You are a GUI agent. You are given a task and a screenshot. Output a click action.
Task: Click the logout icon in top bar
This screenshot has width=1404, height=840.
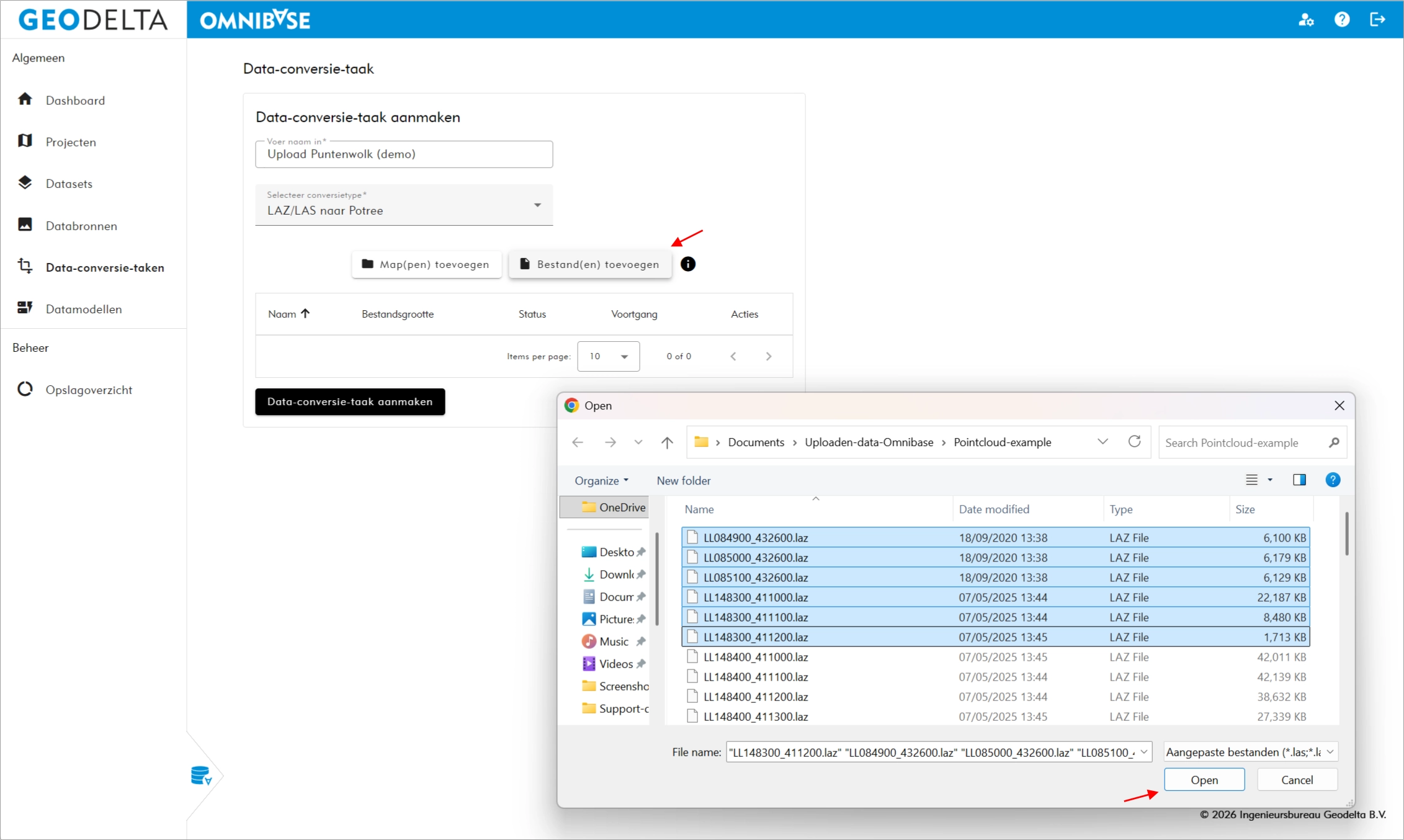click(1377, 20)
